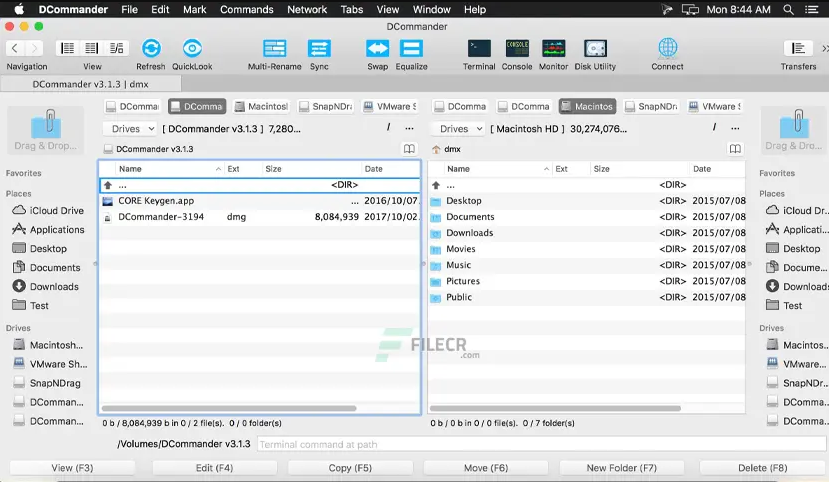Open Terminal from the toolbar
829x482 pixels.
coord(479,49)
